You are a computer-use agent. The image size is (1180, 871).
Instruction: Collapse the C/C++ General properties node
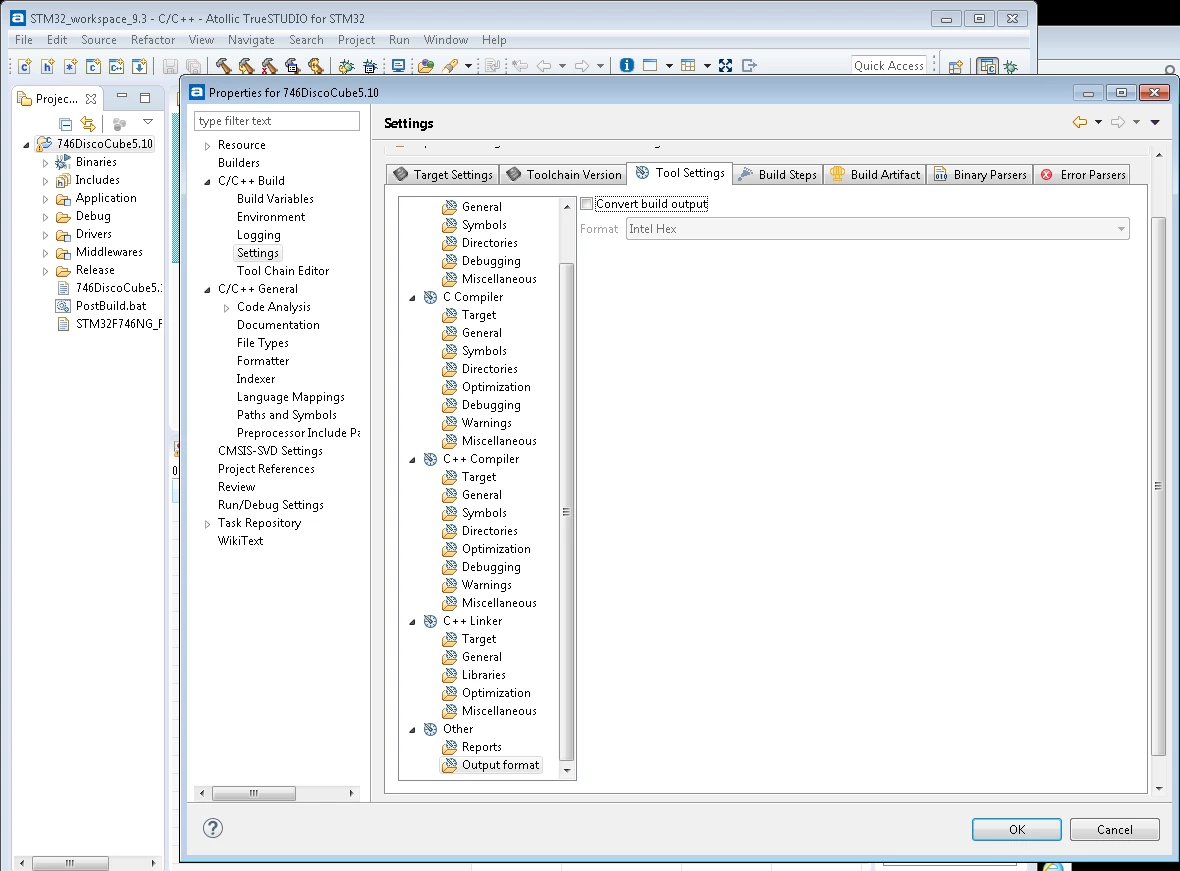pyautogui.click(x=208, y=290)
